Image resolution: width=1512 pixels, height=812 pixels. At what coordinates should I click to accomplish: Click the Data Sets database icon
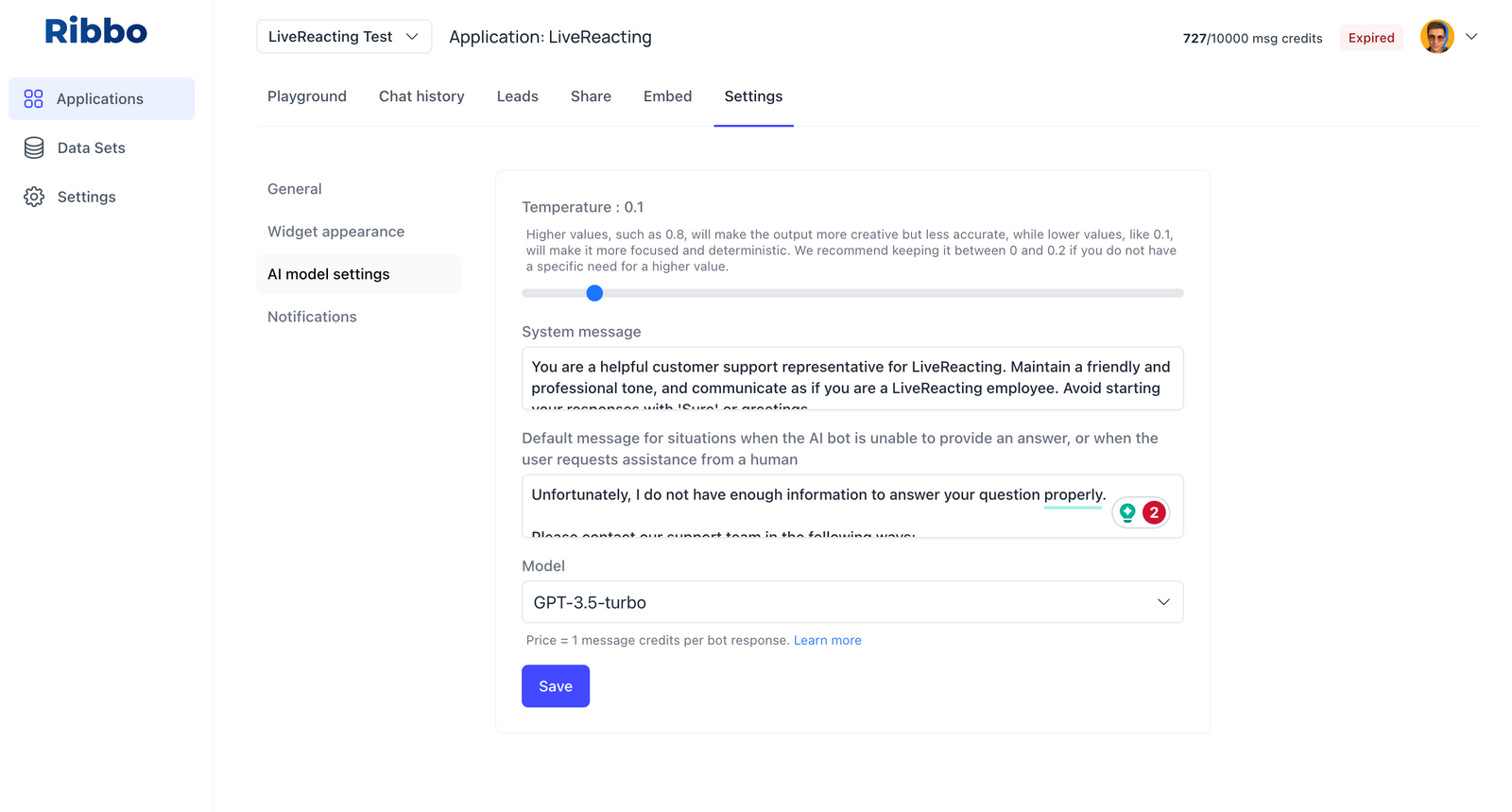(x=34, y=147)
